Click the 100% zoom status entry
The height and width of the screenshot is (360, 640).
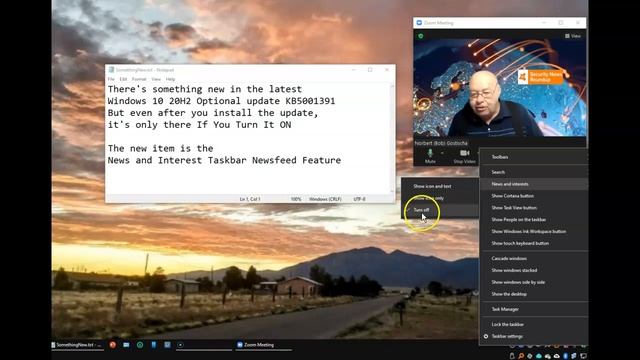pyautogui.click(x=296, y=199)
